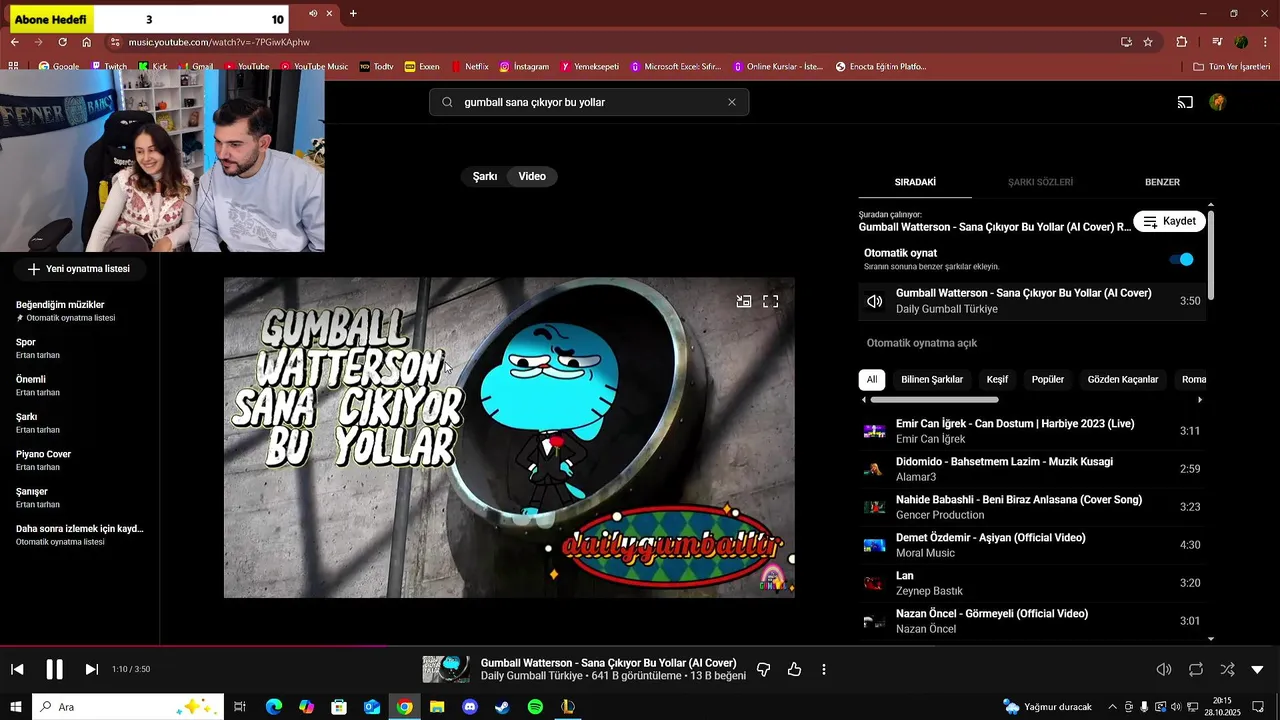The image size is (1280, 720).
Task: Bookmark this page with the star
Action: click(1148, 42)
